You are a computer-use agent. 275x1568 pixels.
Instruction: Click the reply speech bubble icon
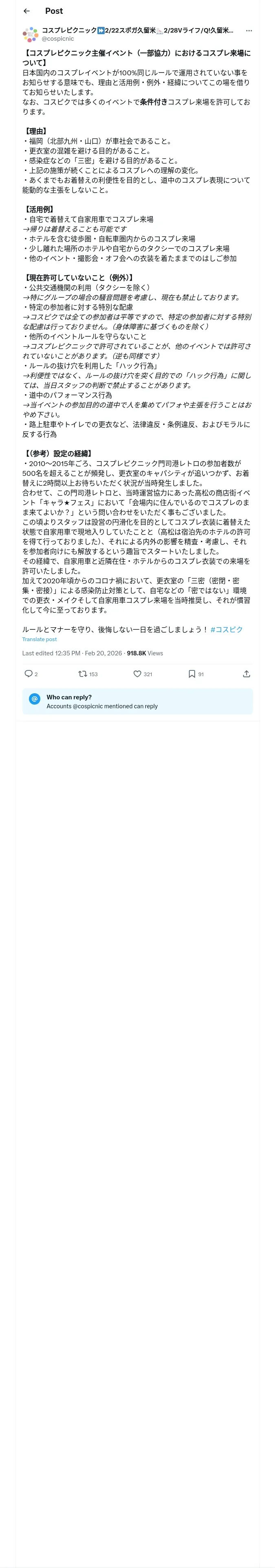[x=28, y=674]
